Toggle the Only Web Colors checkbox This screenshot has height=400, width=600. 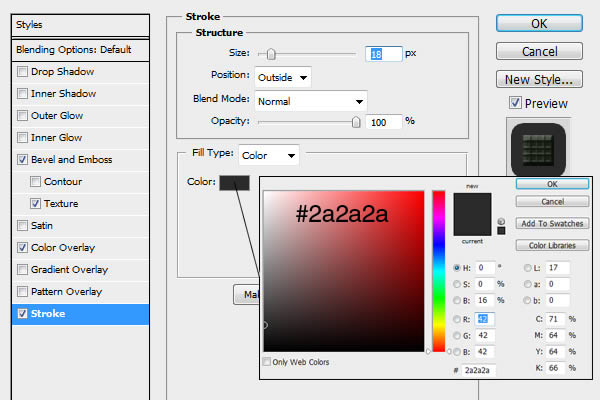(266, 362)
